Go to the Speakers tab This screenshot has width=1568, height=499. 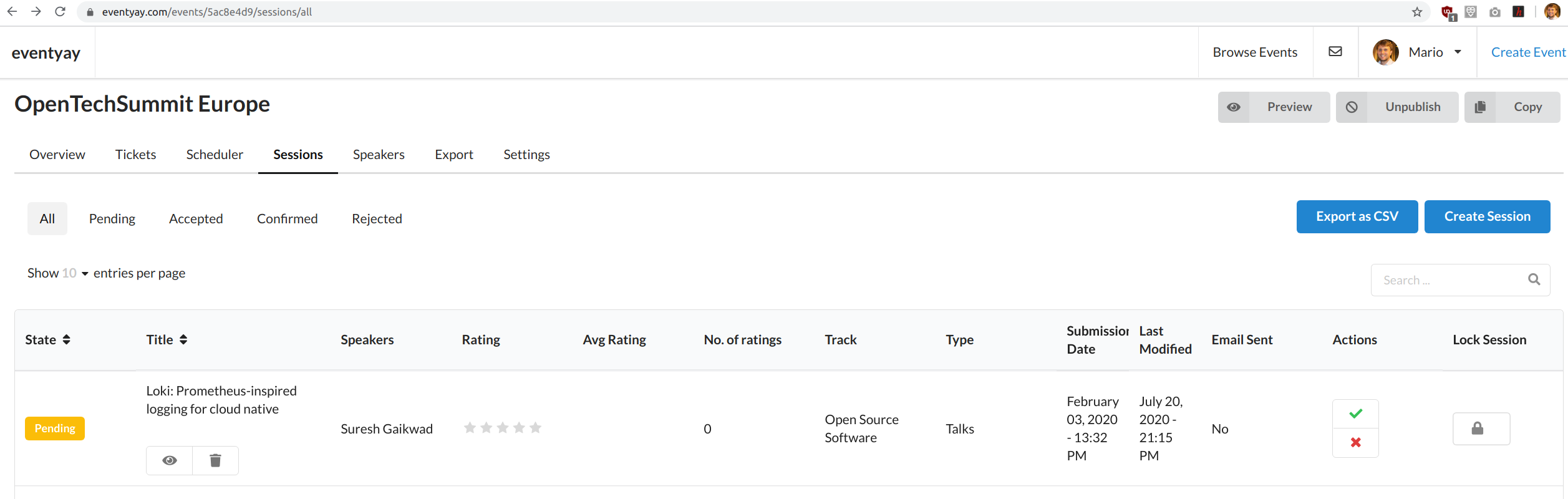point(379,155)
